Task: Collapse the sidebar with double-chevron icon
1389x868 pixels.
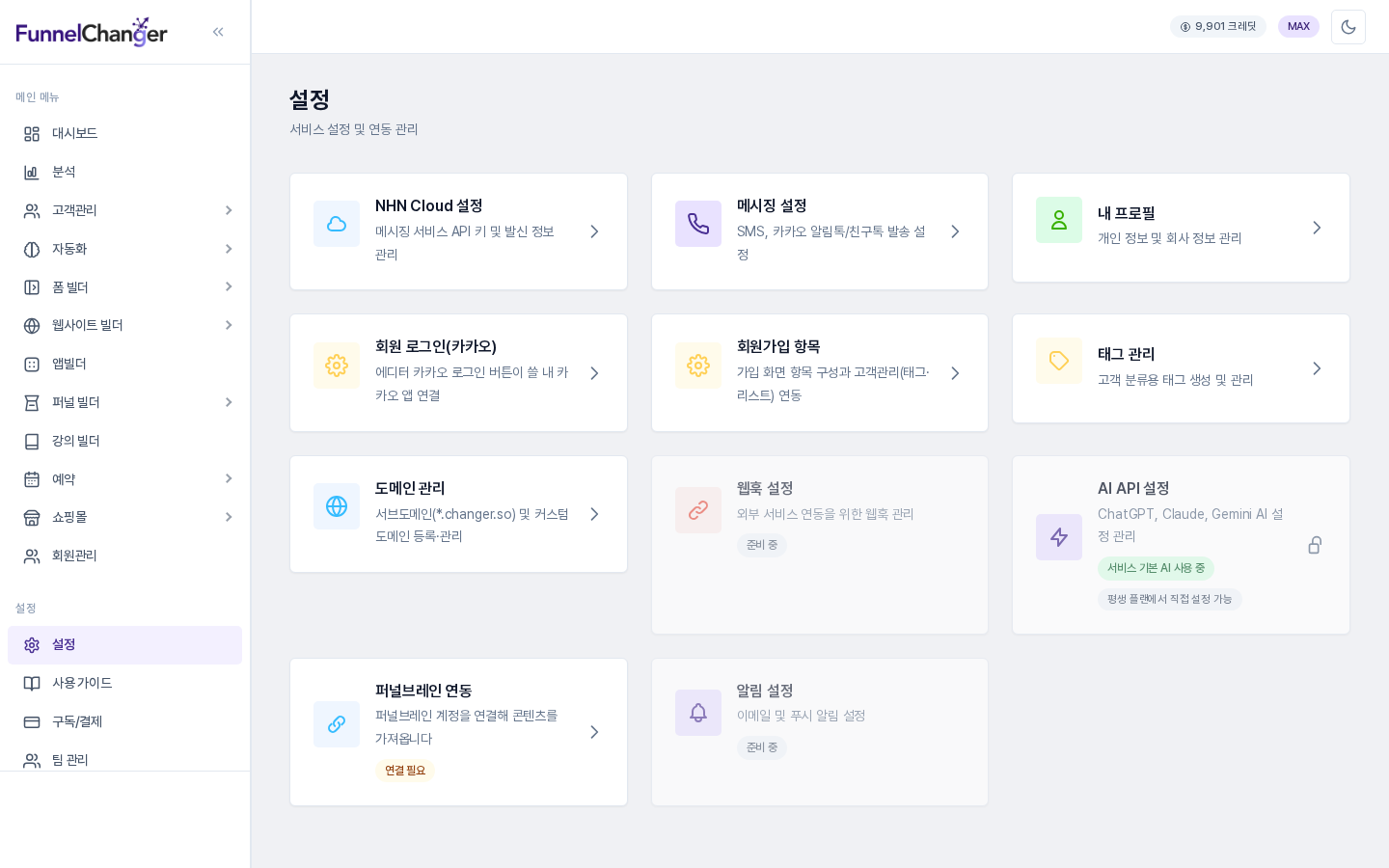Action: (x=218, y=32)
